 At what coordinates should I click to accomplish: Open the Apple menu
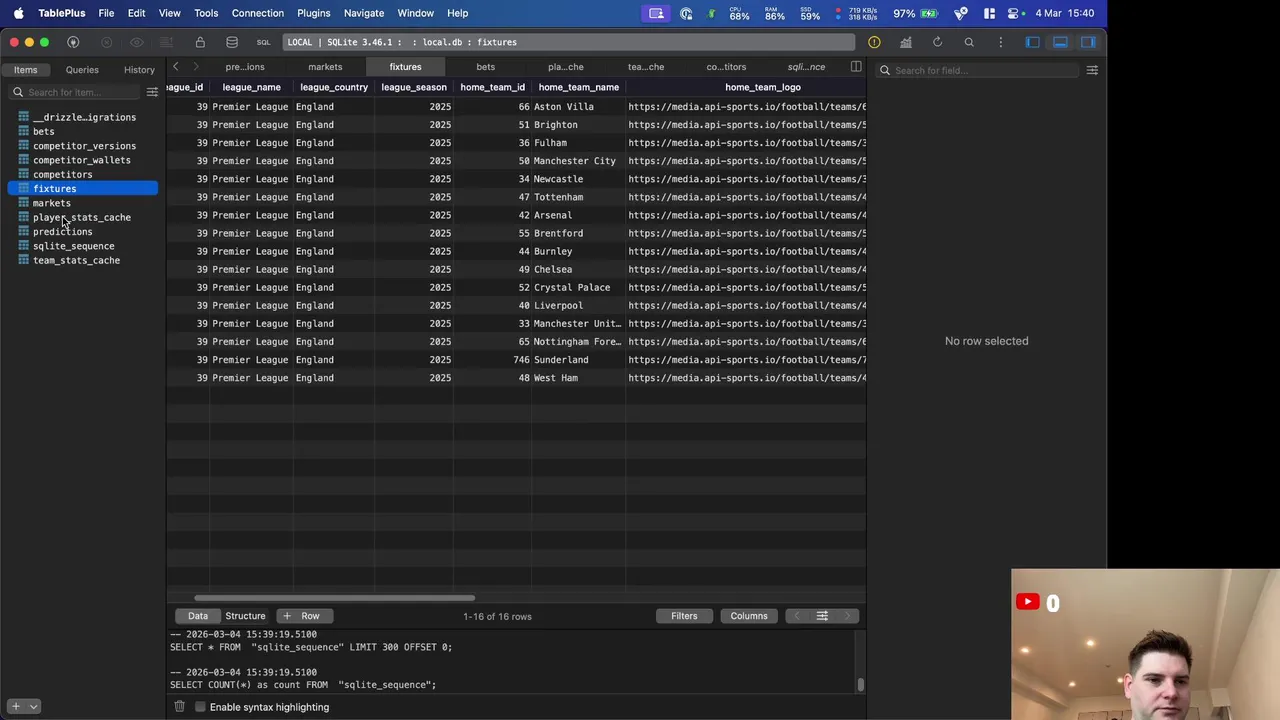tap(18, 13)
